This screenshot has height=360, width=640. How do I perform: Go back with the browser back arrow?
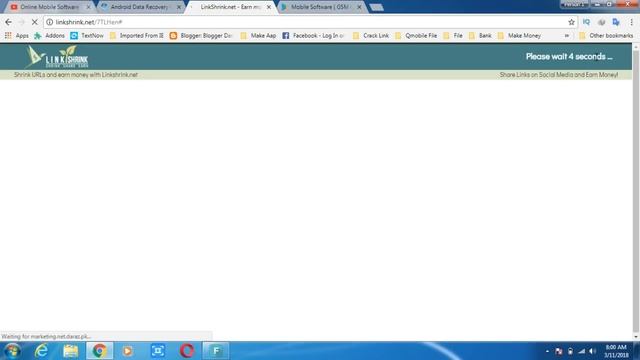pos(9,22)
